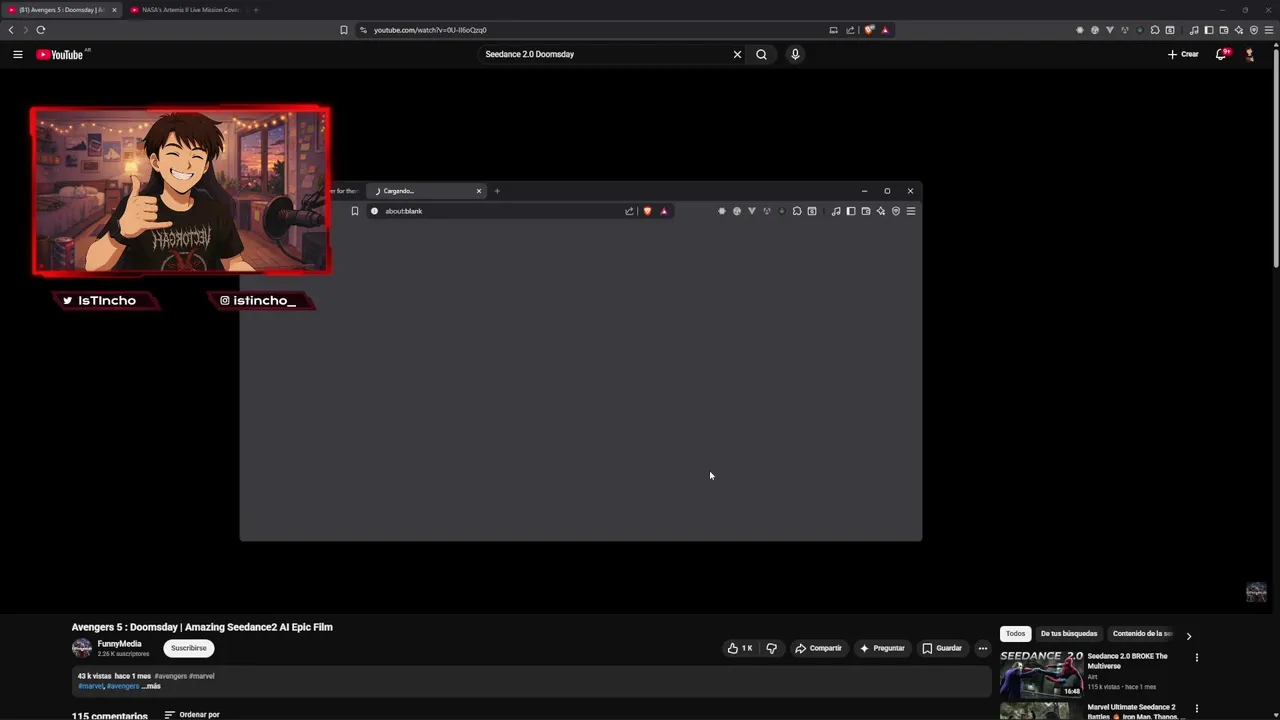
Task: Click the Crear button
Action: 1183,54
